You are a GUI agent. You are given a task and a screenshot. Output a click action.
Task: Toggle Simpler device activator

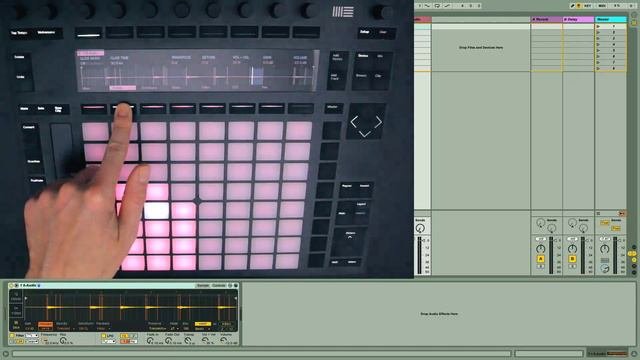coord(11,285)
